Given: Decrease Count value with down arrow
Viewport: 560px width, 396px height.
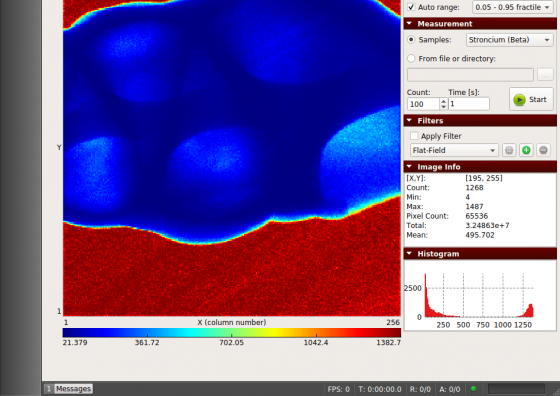Looking at the screenshot, I should click(443, 107).
